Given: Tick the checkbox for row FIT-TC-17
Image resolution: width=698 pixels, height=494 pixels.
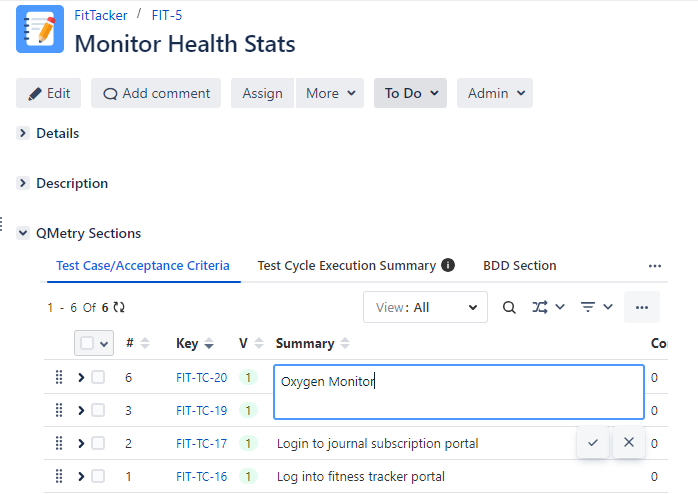Looking at the screenshot, I should [x=98, y=443].
